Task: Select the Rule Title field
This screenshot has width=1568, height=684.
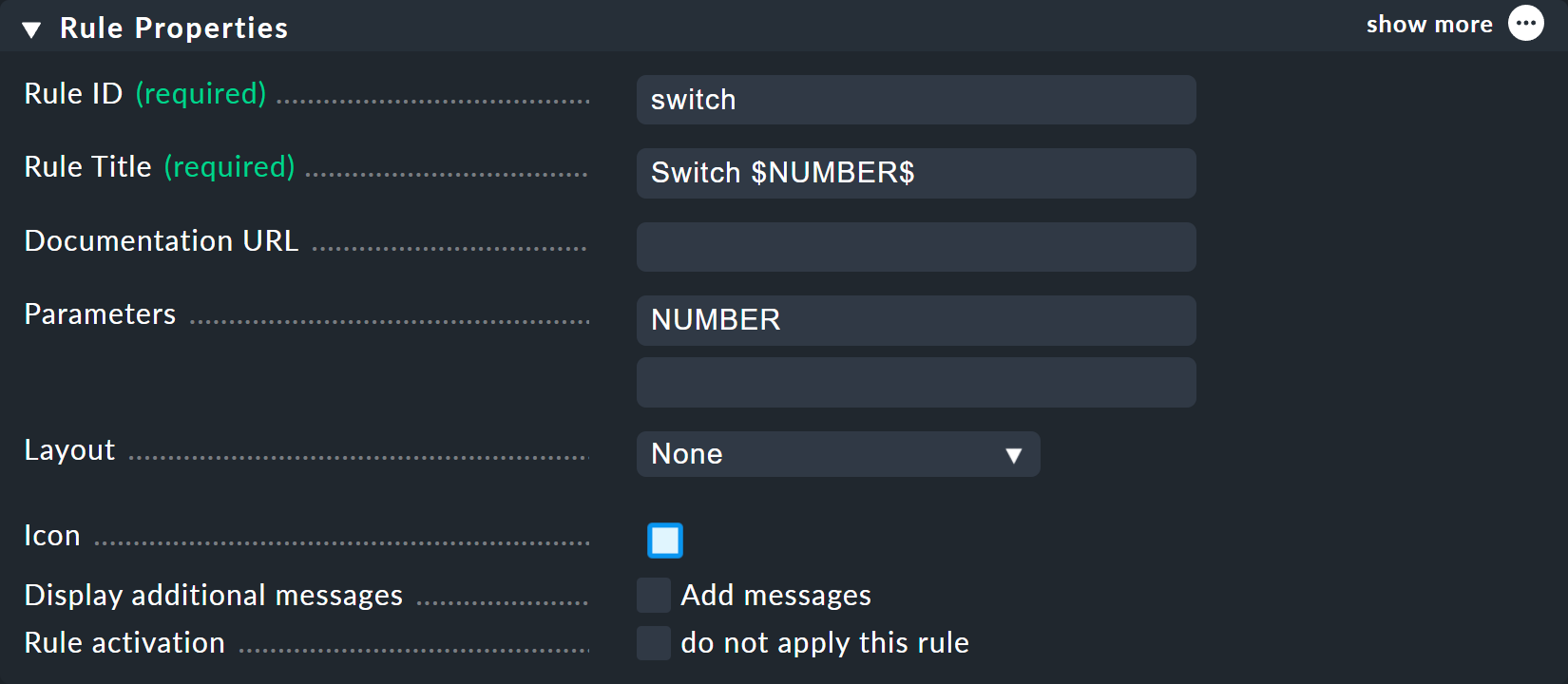Action: [914, 173]
